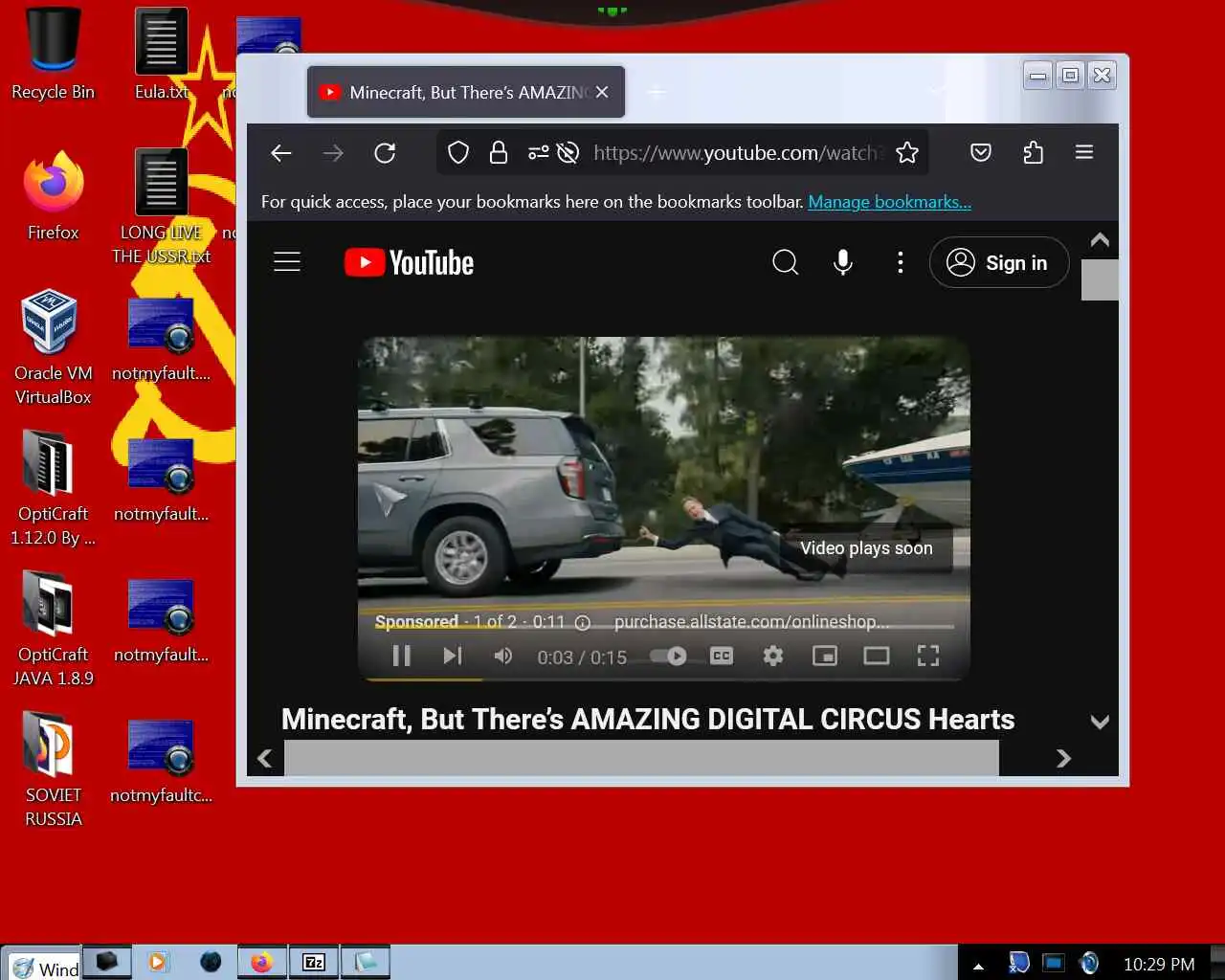Image resolution: width=1225 pixels, height=980 pixels.
Task: Click the vertical scrollbar down arrow
Action: pyautogui.click(x=1100, y=723)
